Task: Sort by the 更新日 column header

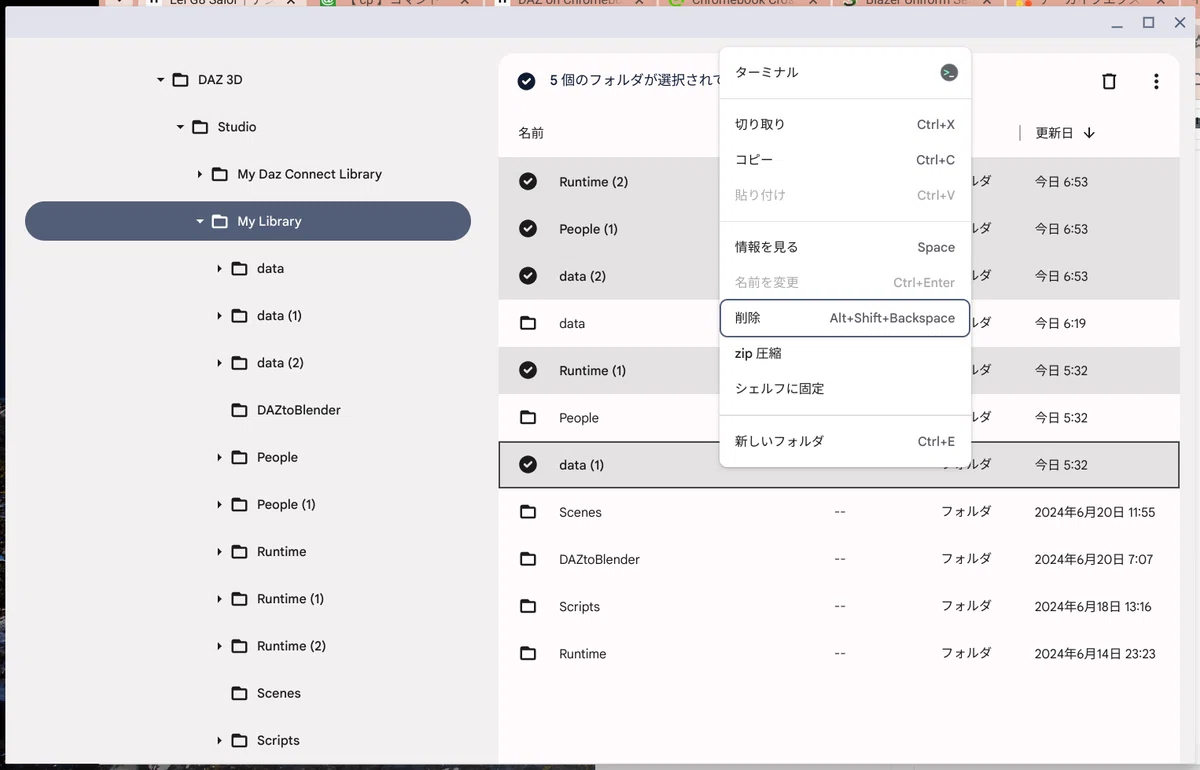Action: [x=1054, y=133]
